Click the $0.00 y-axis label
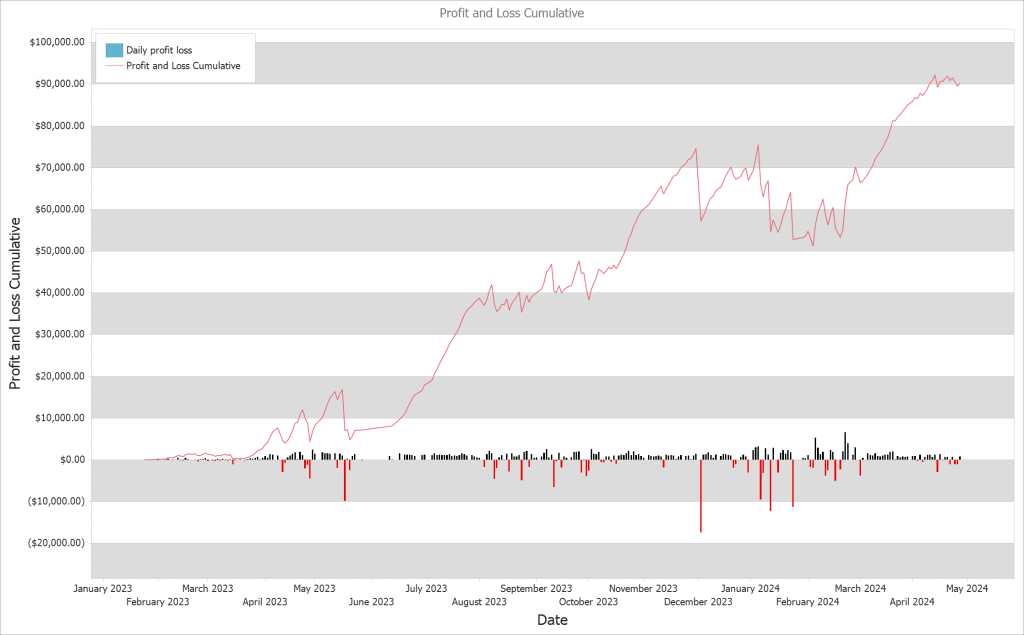The image size is (1024, 635). click(x=68, y=460)
